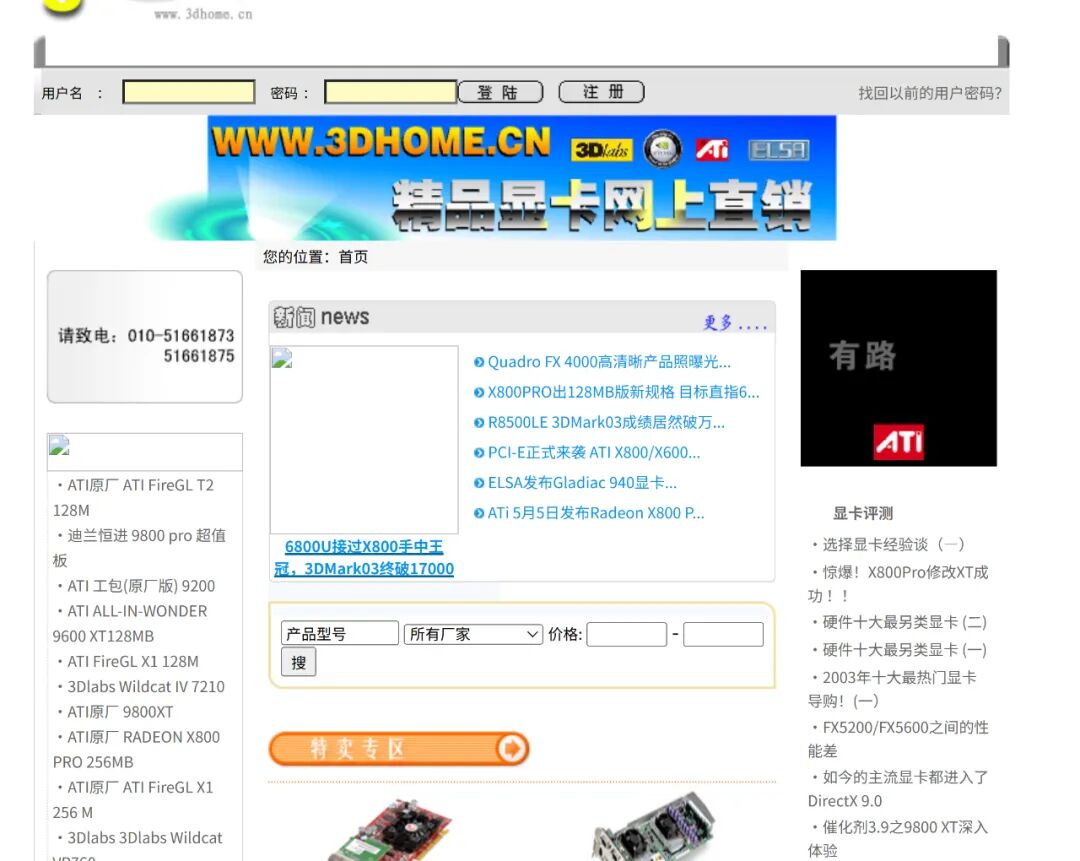The width and height of the screenshot is (1080, 861).
Task: Click the 请致电 phone number box
Action: [x=145, y=337]
